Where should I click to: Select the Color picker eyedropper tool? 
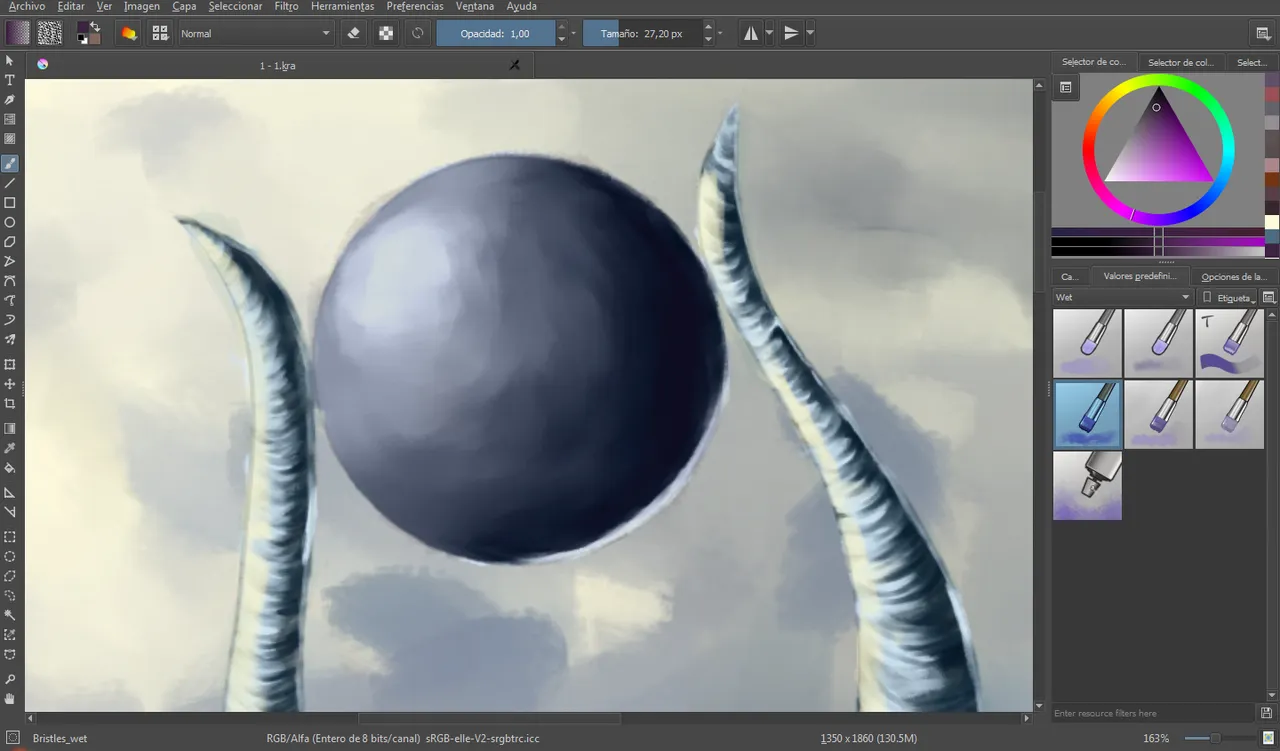[10, 448]
